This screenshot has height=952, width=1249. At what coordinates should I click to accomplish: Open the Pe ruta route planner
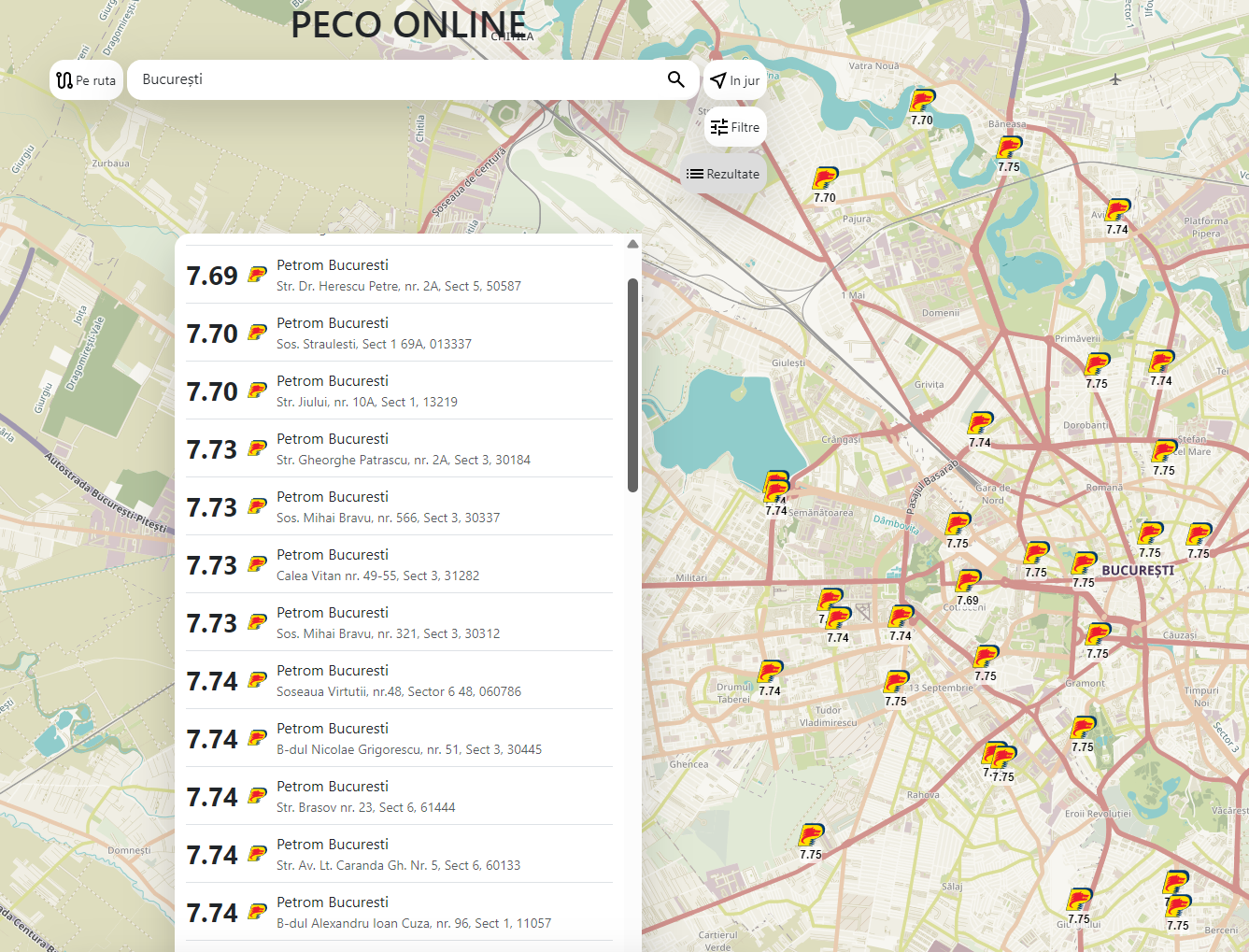86,80
